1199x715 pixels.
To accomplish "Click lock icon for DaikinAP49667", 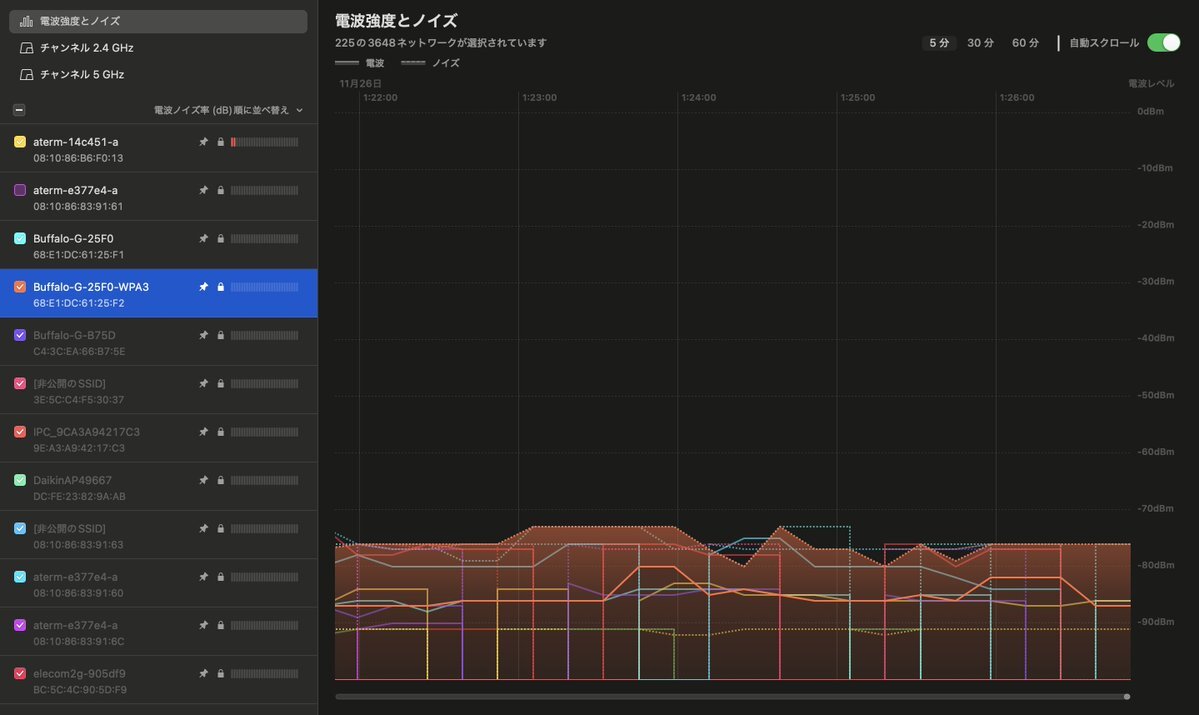I will [x=220, y=480].
